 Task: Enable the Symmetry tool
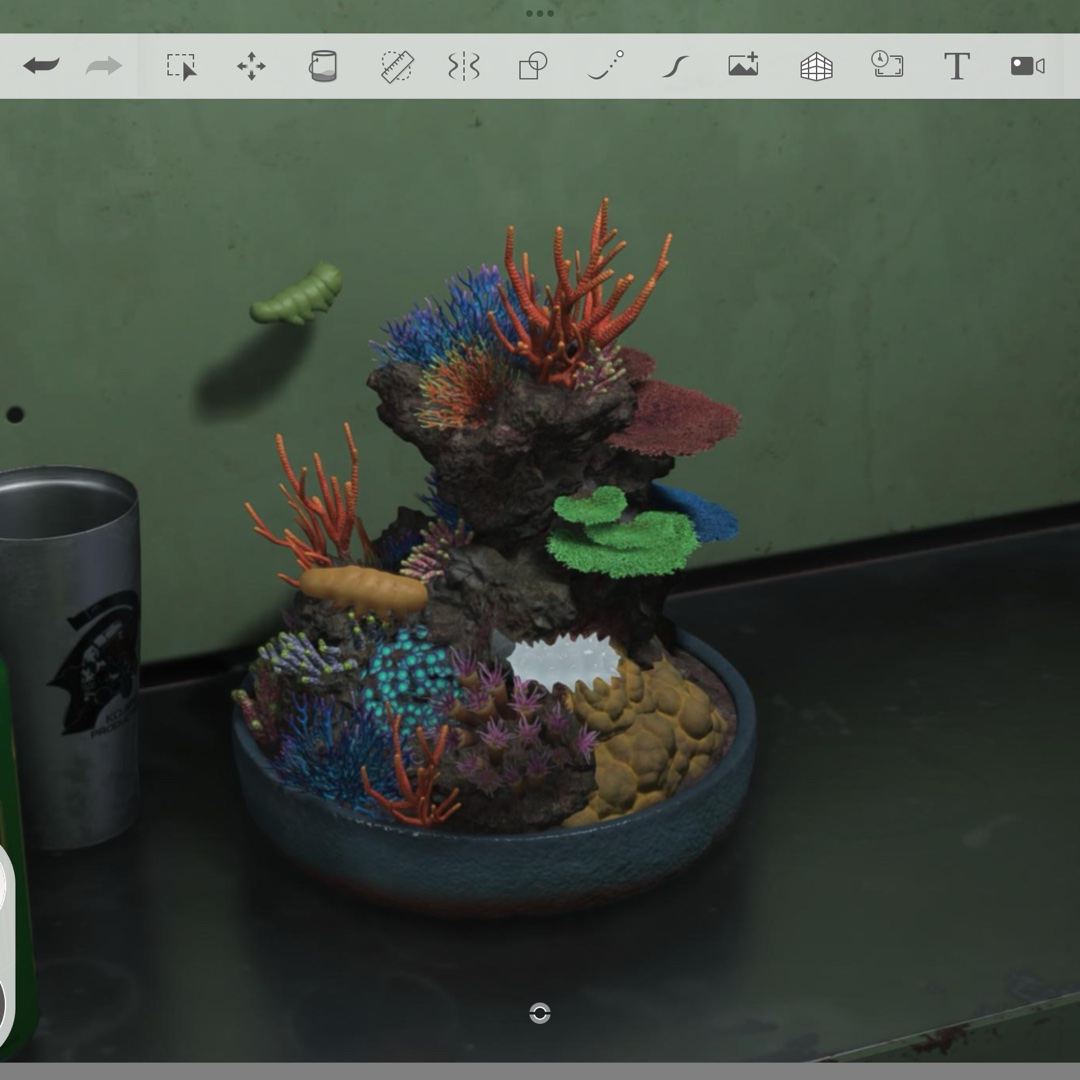[464, 67]
